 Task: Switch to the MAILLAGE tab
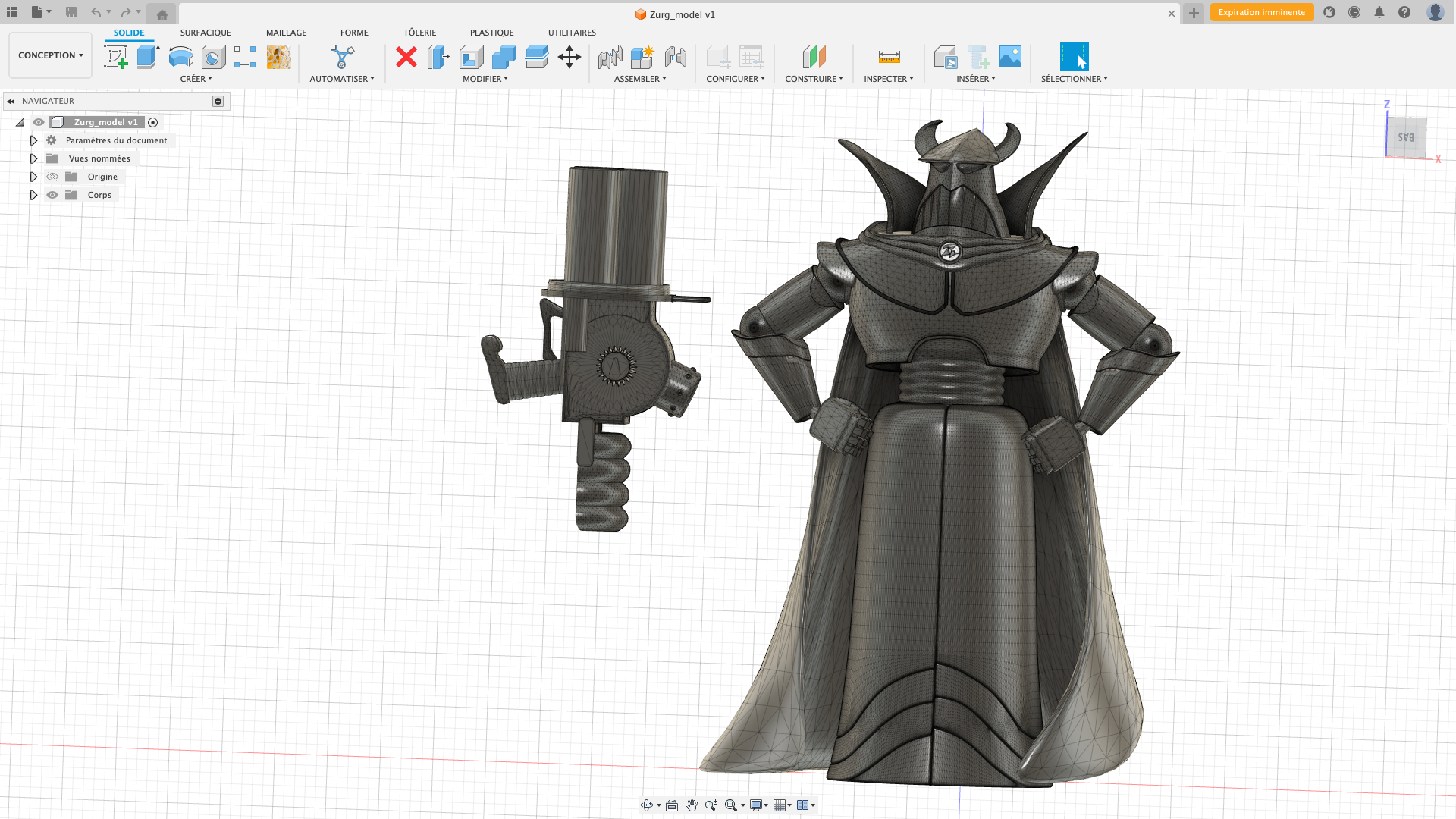coord(286,33)
